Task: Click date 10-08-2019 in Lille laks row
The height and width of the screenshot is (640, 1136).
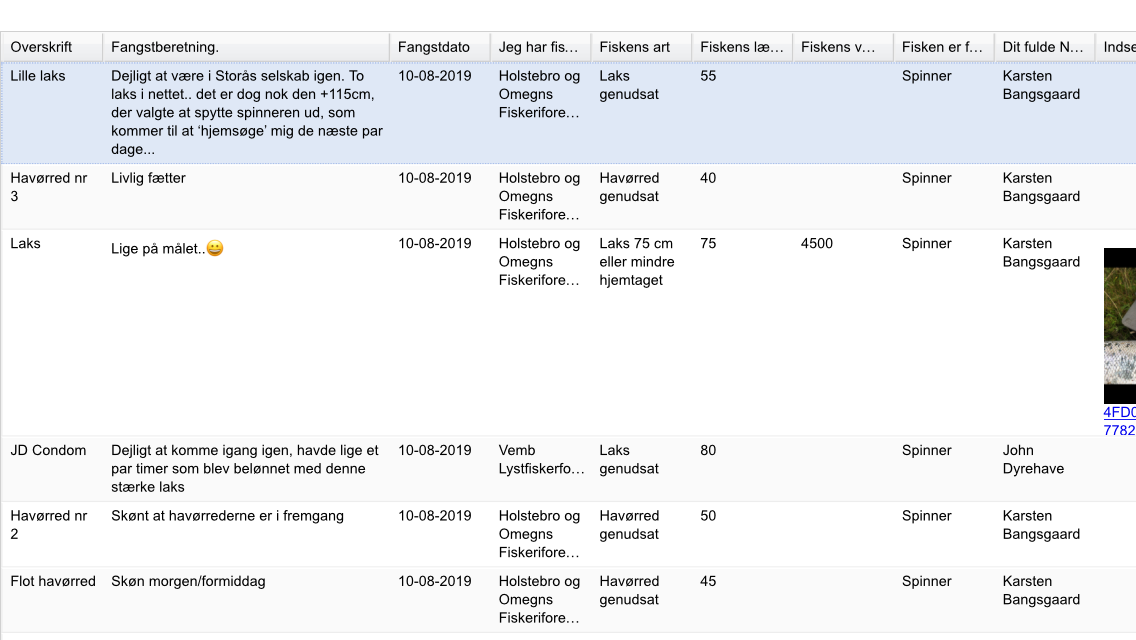Action: (435, 76)
